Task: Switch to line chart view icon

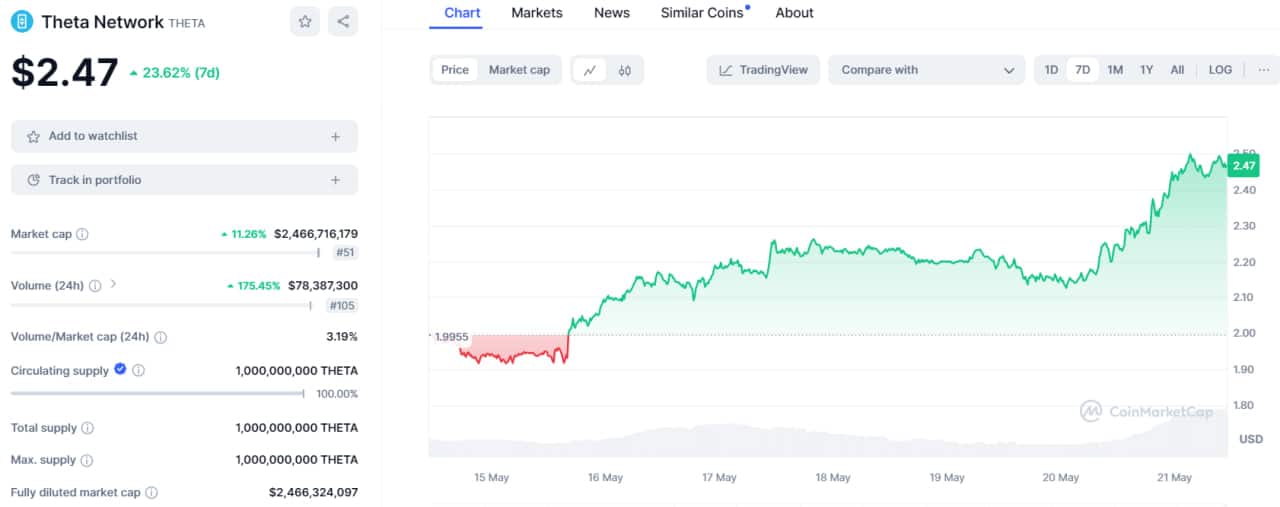Action: (x=590, y=70)
